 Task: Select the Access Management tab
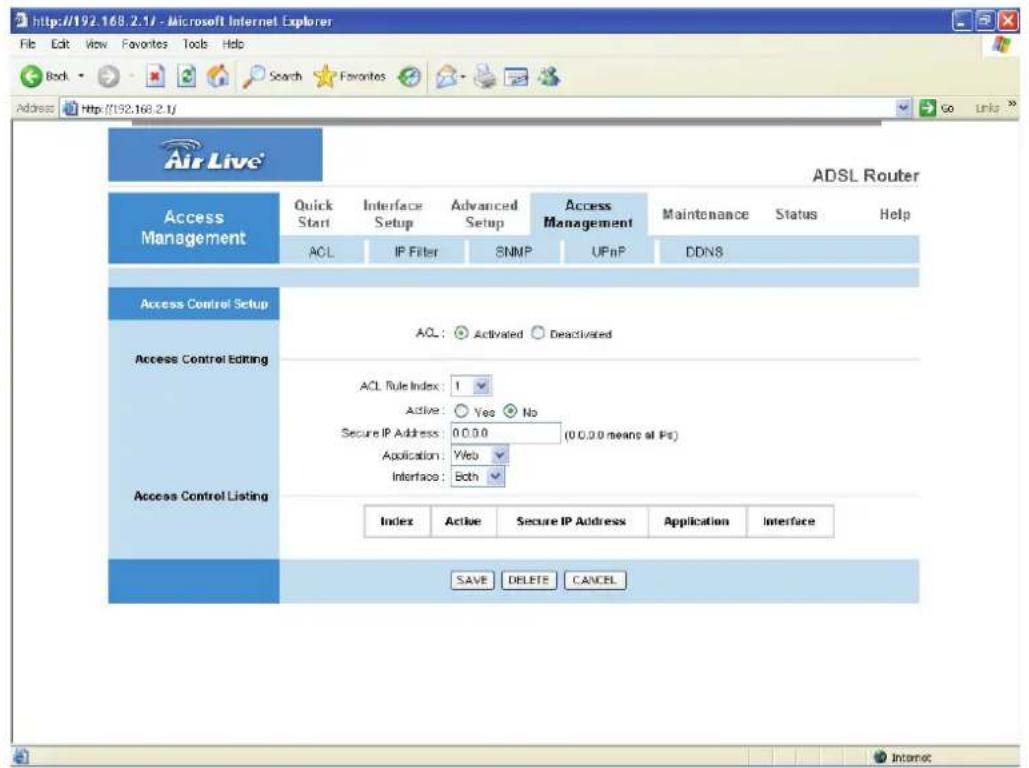(588, 214)
